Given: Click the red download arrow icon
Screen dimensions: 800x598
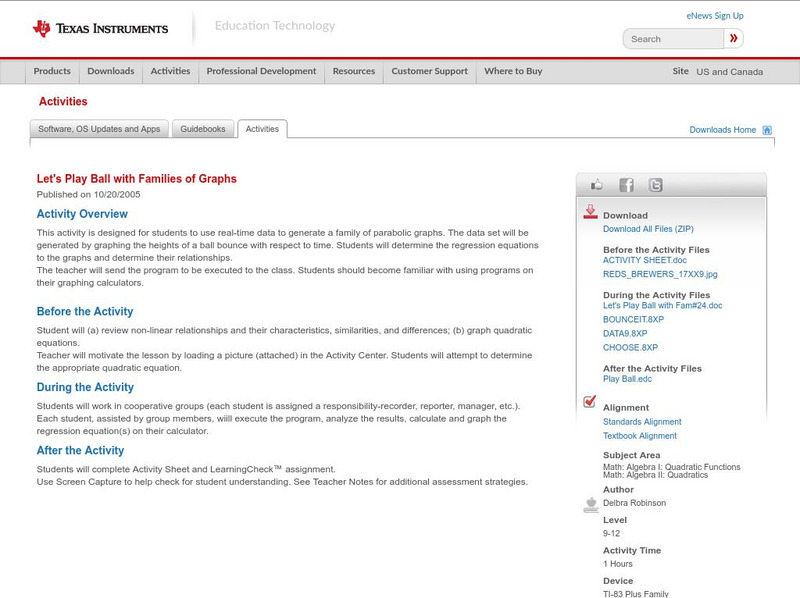Looking at the screenshot, I should [x=590, y=212].
